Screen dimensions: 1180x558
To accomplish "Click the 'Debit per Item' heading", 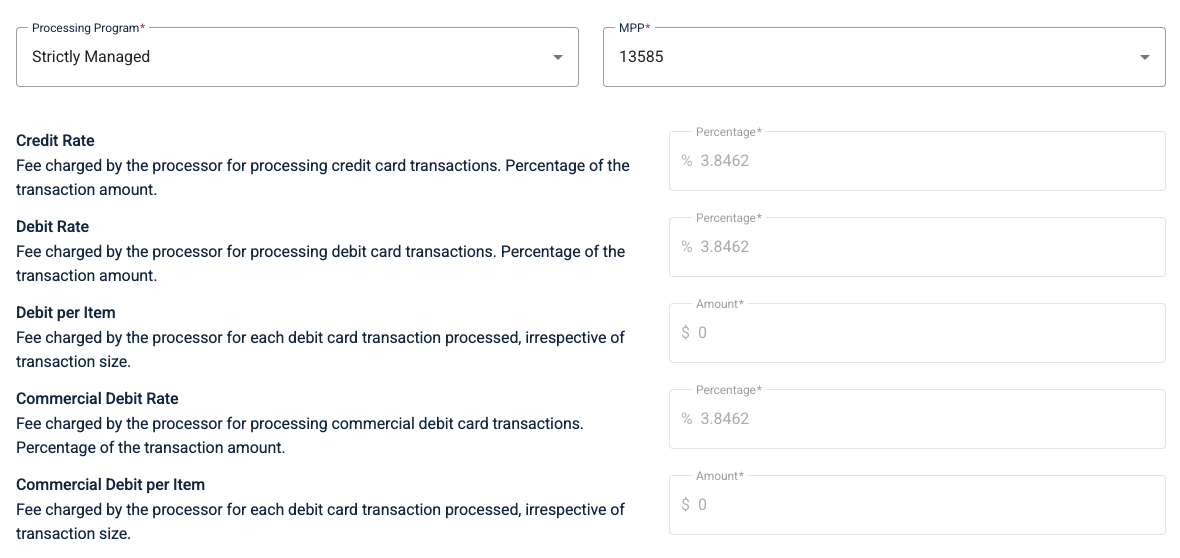I will (65, 313).
